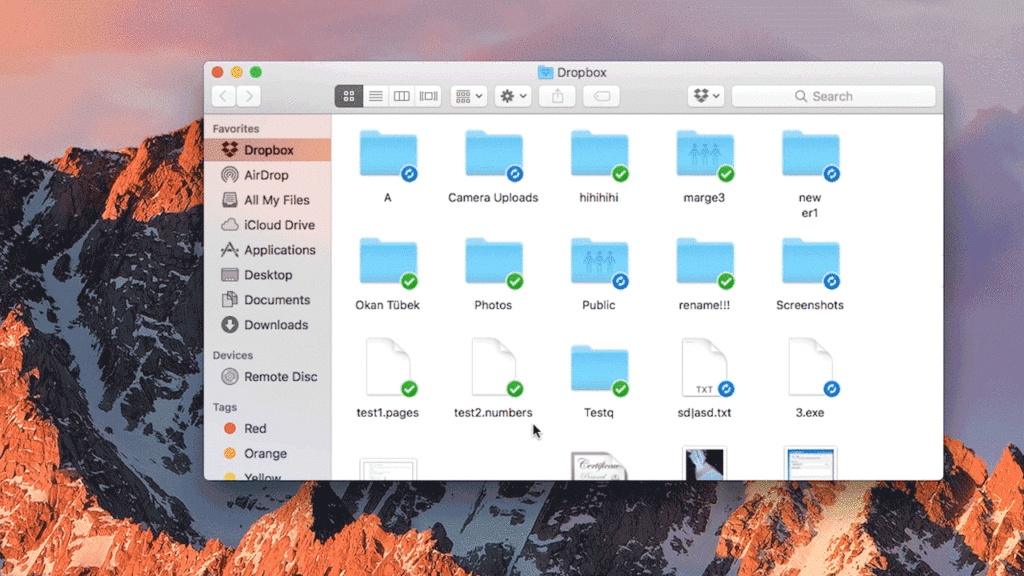Open Documents in the sidebar

click(x=268, y=300)
